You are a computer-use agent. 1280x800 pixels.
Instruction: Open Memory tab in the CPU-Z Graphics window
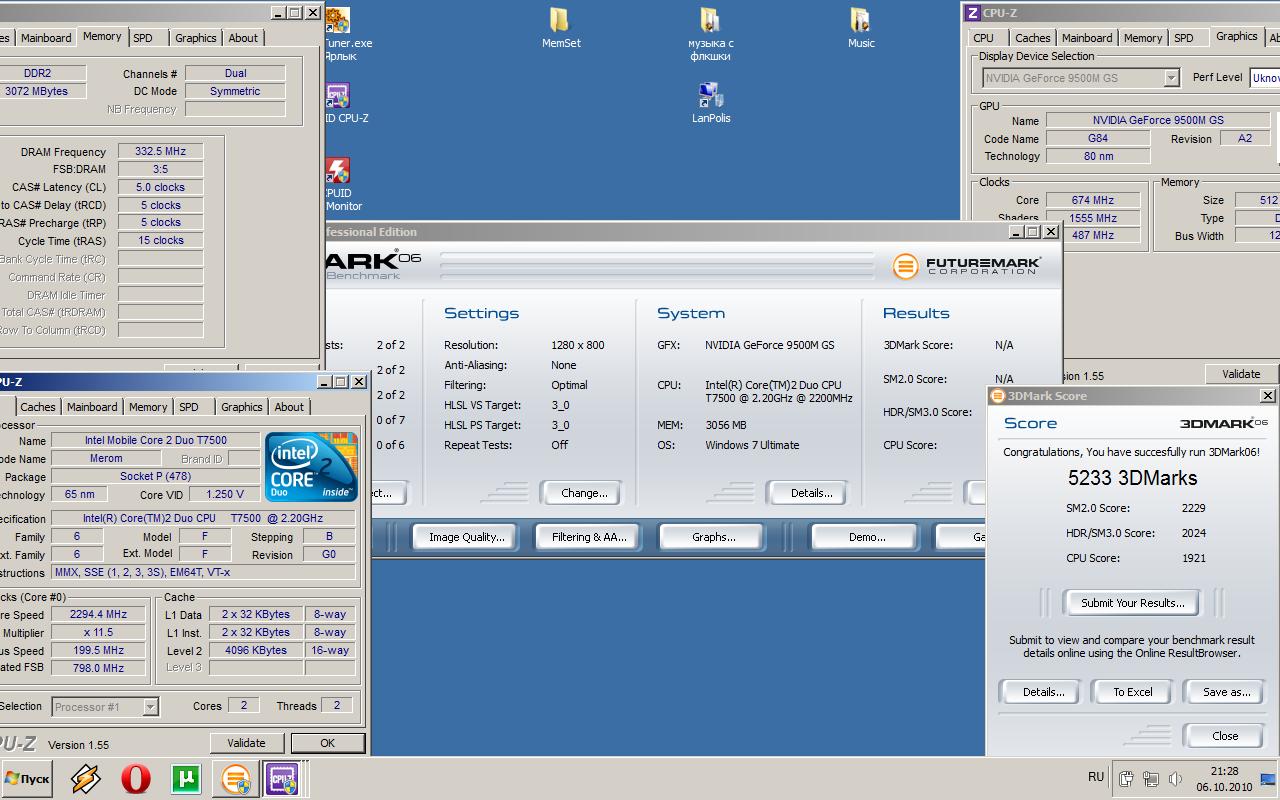click(x=1143, y=38)
